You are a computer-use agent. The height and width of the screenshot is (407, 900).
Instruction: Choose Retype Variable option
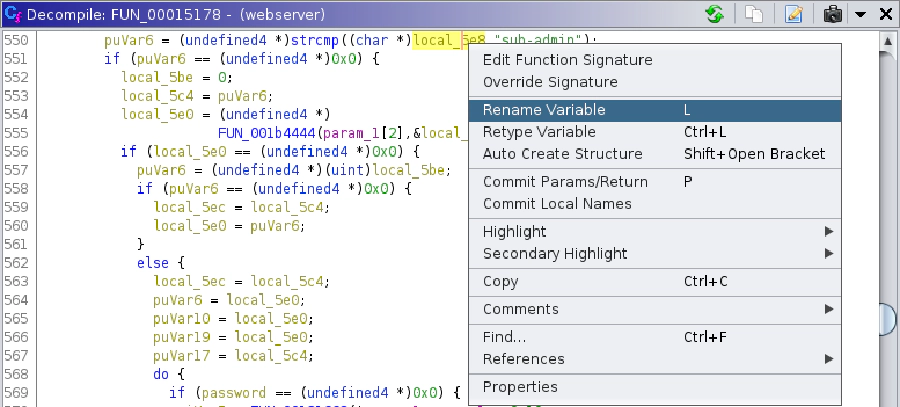pyautogui.click(x=655, y=132)
